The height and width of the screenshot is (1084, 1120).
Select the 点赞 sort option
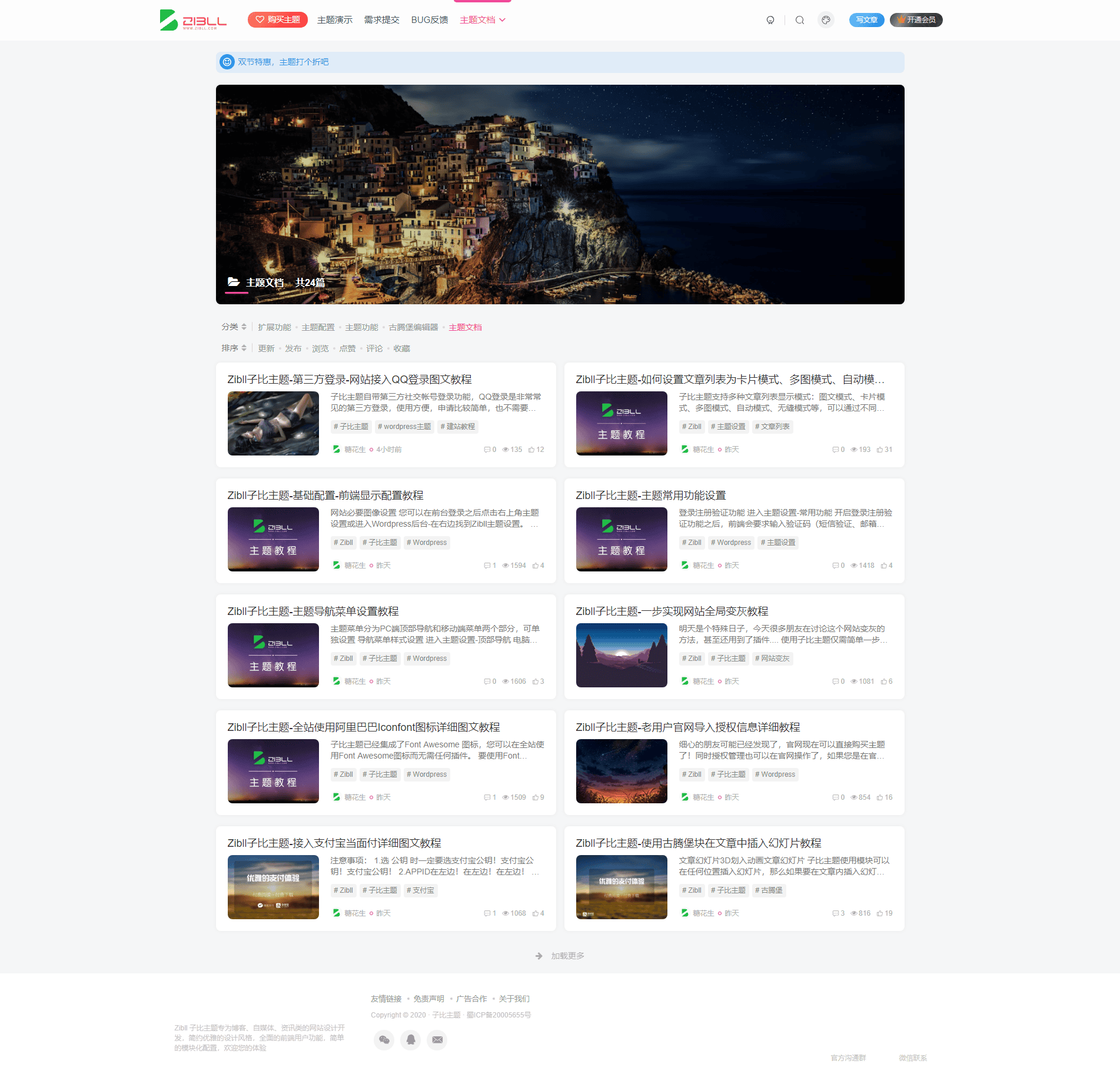[x=347, y=348]
